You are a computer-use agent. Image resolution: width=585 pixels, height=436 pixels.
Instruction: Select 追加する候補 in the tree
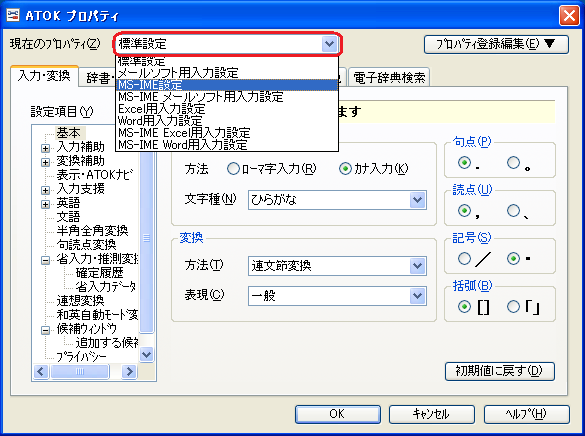point(107,342)
